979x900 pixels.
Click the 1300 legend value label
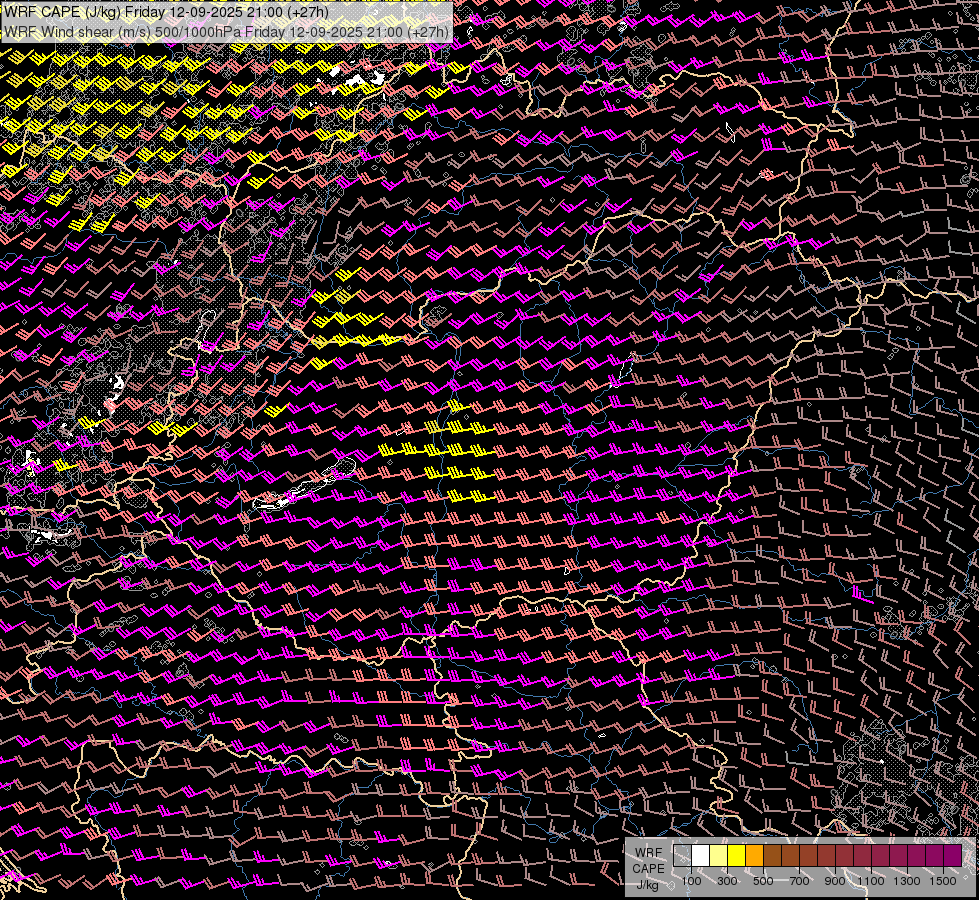pyautogui.click(x=907, y=881)
